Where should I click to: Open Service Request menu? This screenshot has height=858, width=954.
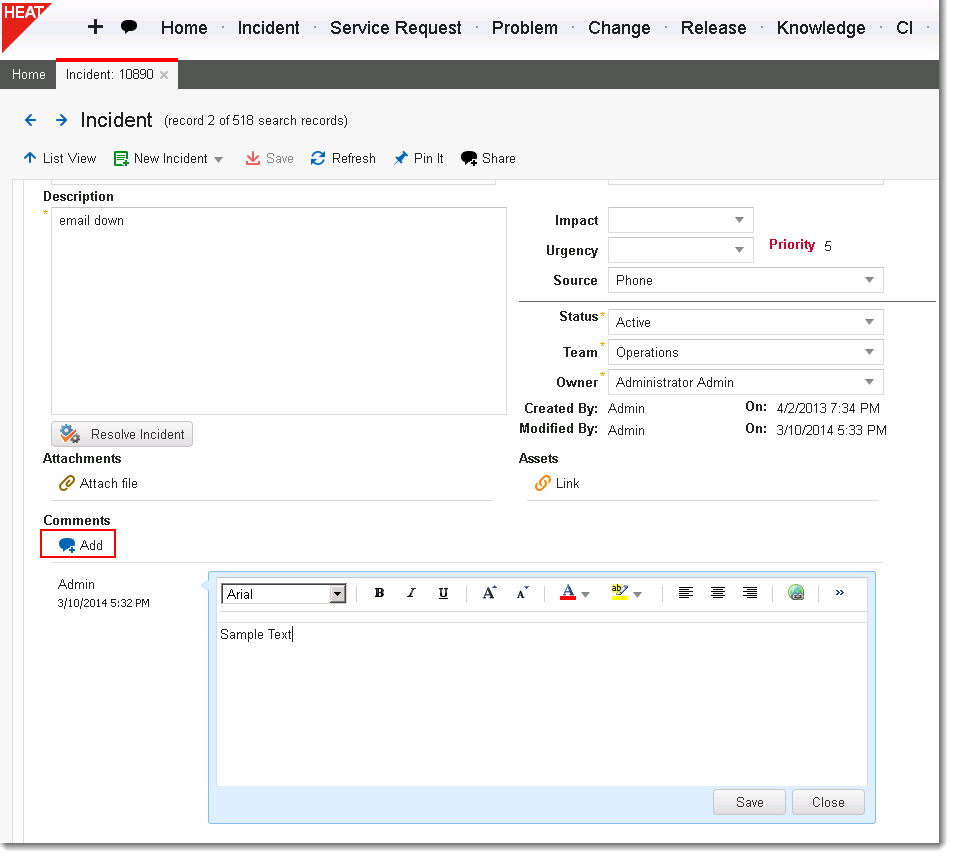[x=395, y=28]
